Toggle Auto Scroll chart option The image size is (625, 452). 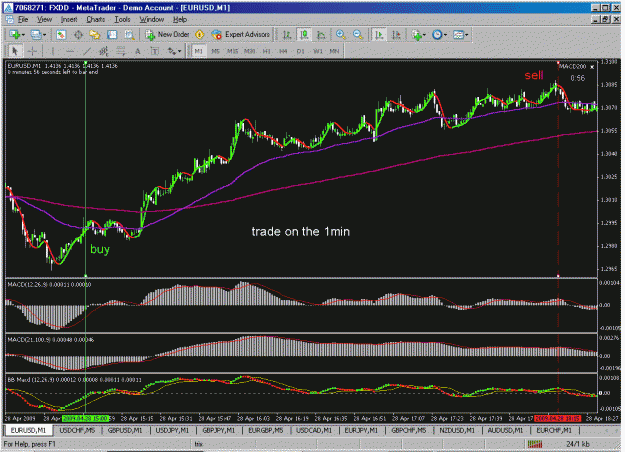pyautogui.click(x=379, y=35)
